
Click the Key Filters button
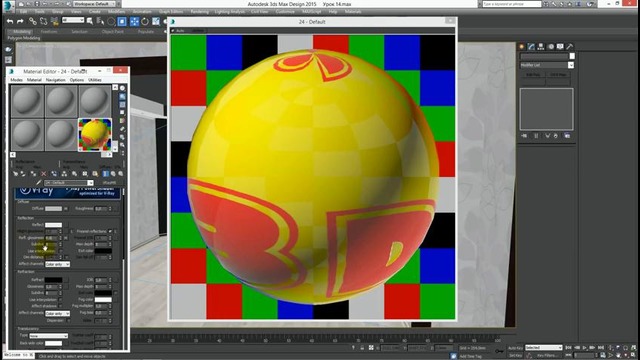(546, 356)
